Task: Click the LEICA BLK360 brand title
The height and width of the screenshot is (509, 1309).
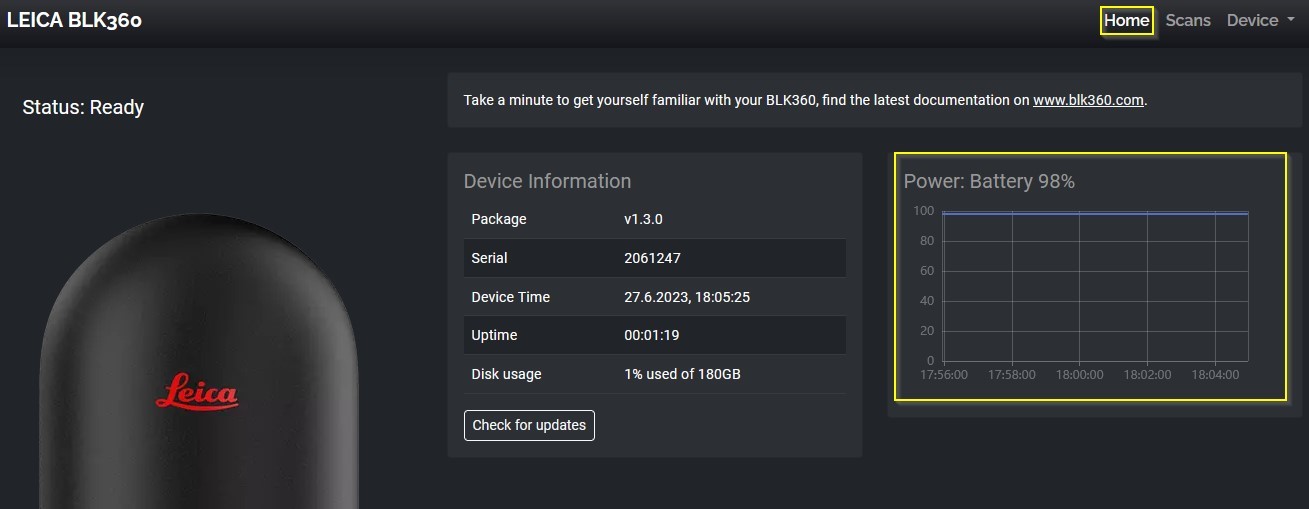Action: 74,21
